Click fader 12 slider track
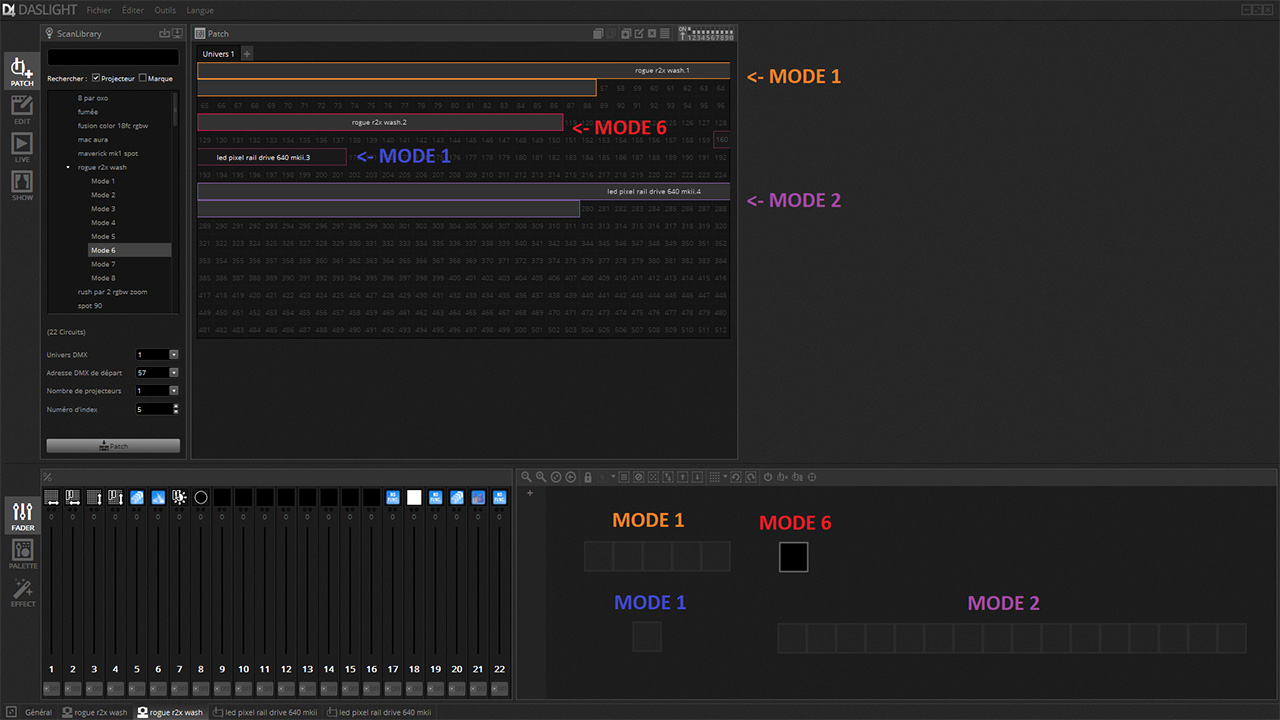This screenshot has height=720, width=1280. (286, 590)
